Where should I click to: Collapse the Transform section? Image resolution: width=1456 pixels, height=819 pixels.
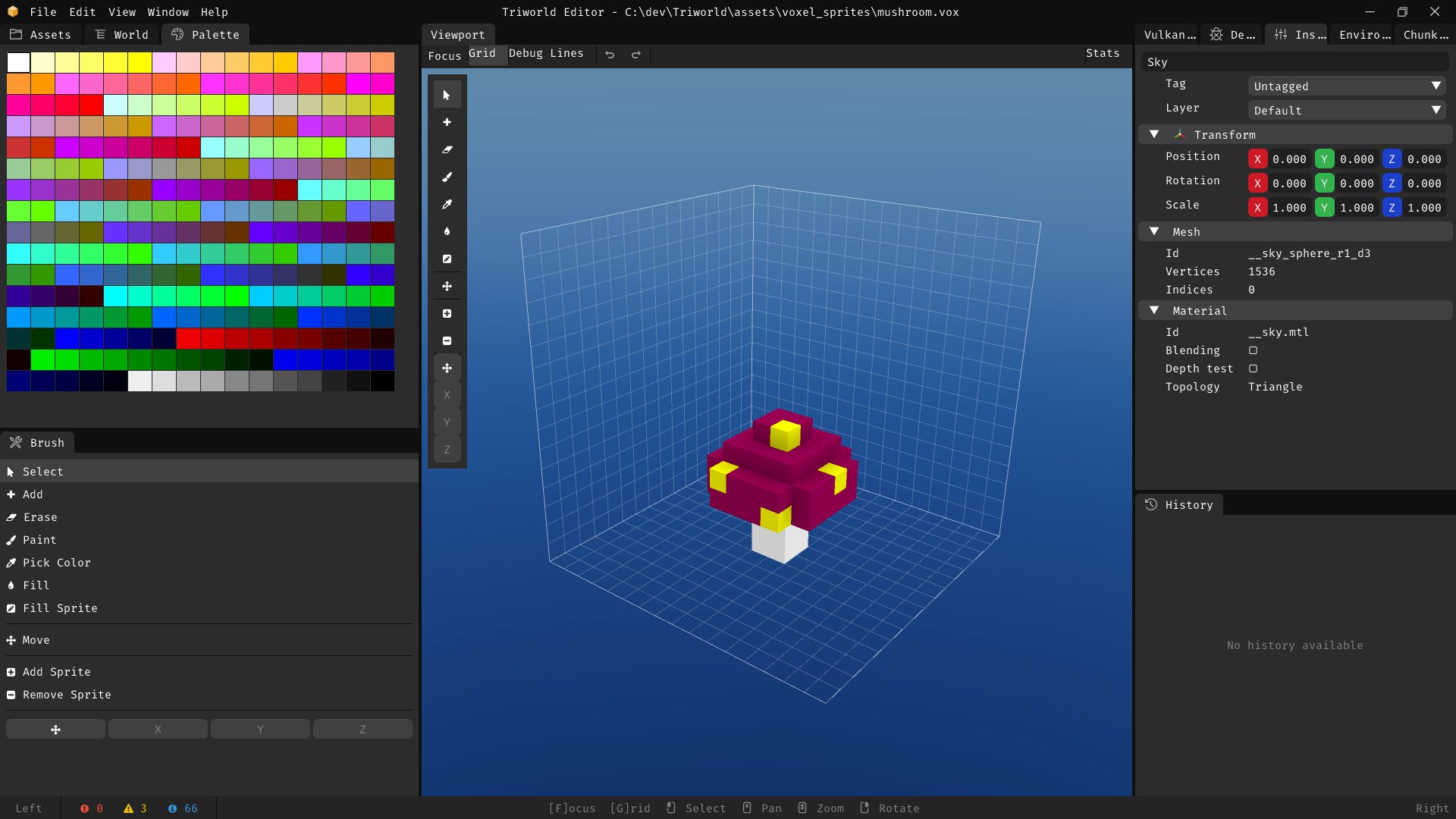(1154, 134)
